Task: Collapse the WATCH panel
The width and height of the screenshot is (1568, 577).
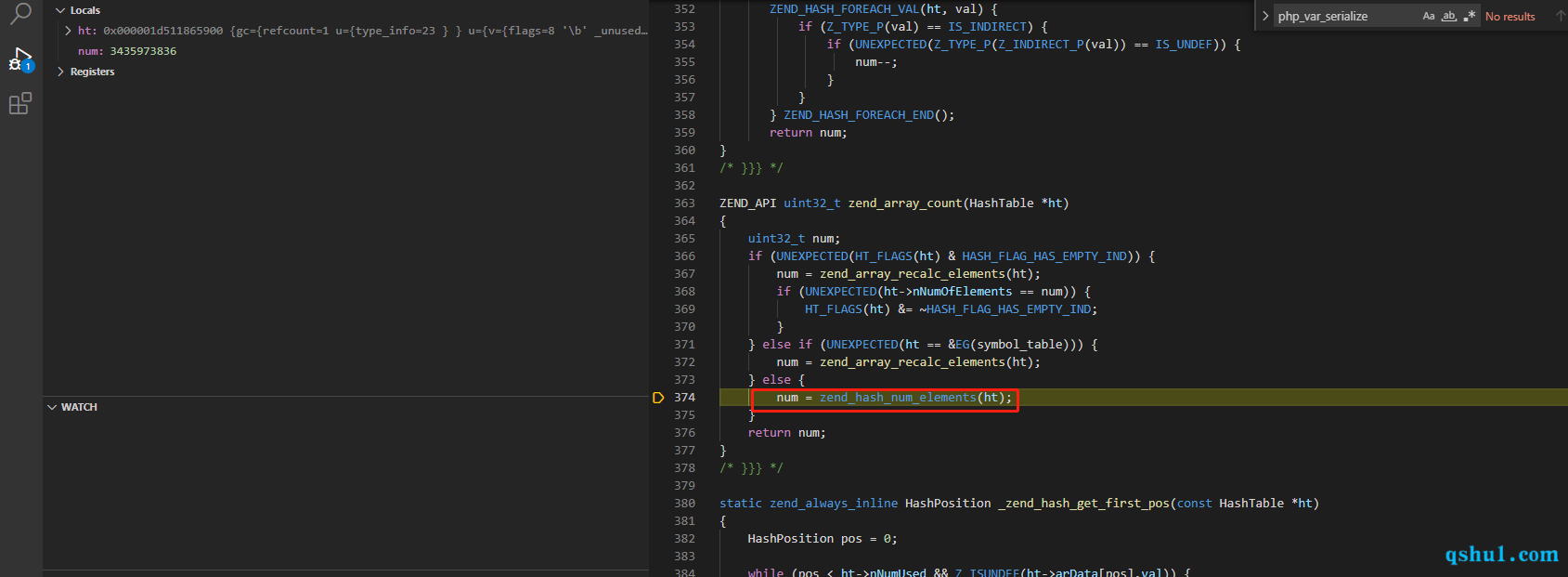Action: point(52,407)
